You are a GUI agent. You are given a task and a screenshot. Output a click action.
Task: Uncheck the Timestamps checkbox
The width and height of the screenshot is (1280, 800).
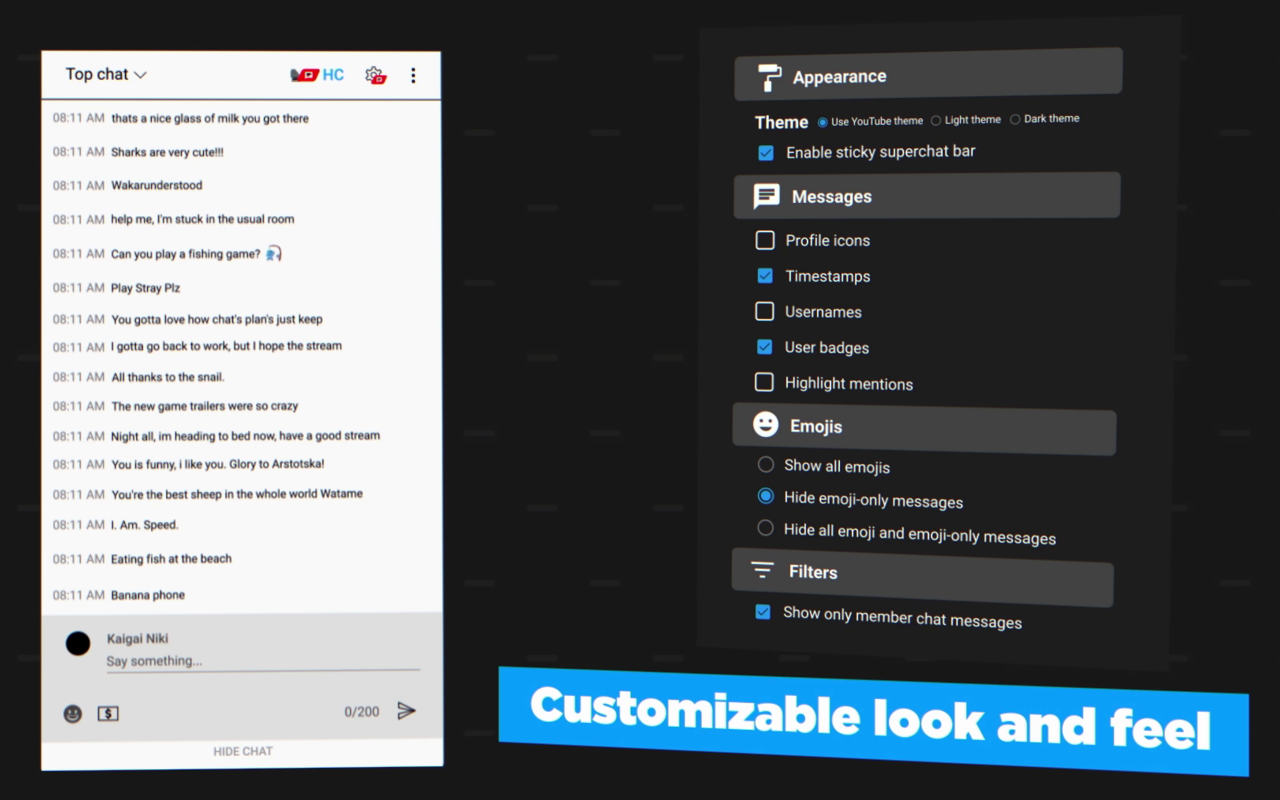pos(765,276)
